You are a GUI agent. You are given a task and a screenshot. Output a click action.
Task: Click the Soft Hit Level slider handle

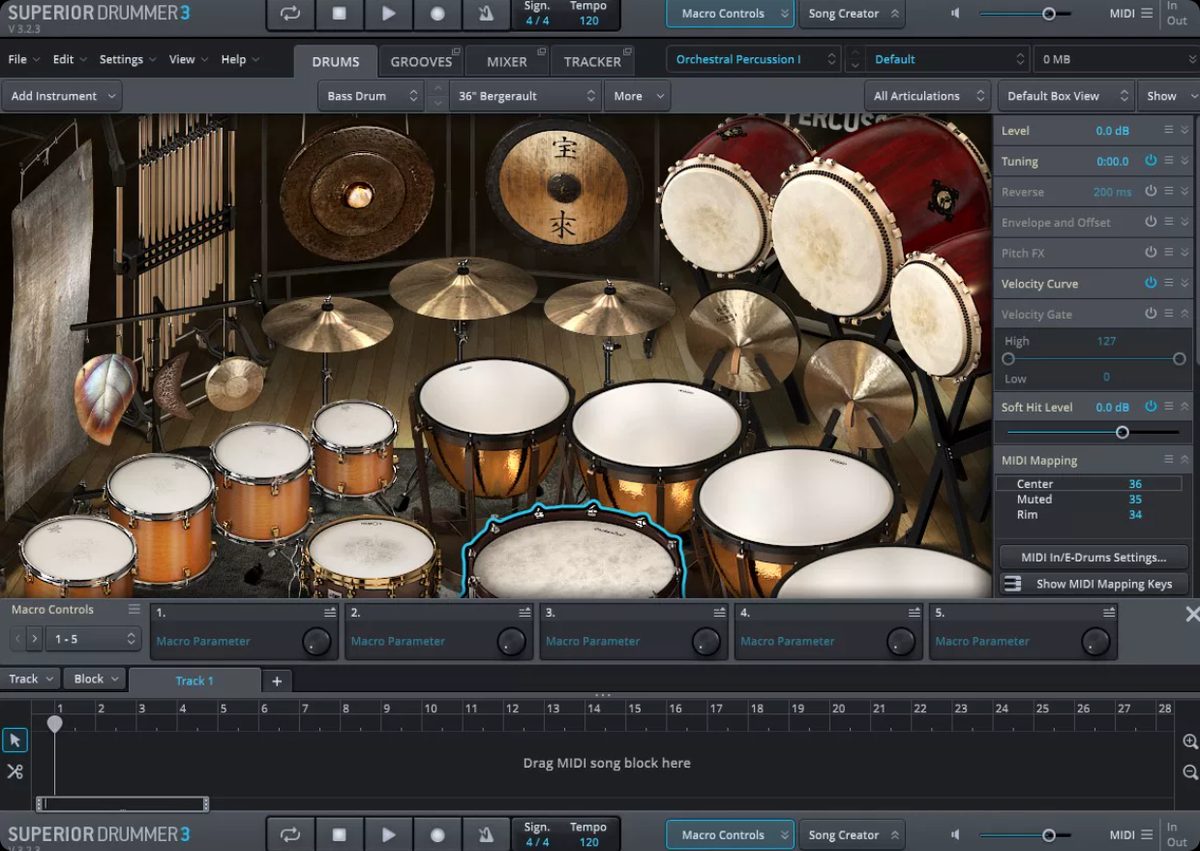click(x=1122, y=432)
